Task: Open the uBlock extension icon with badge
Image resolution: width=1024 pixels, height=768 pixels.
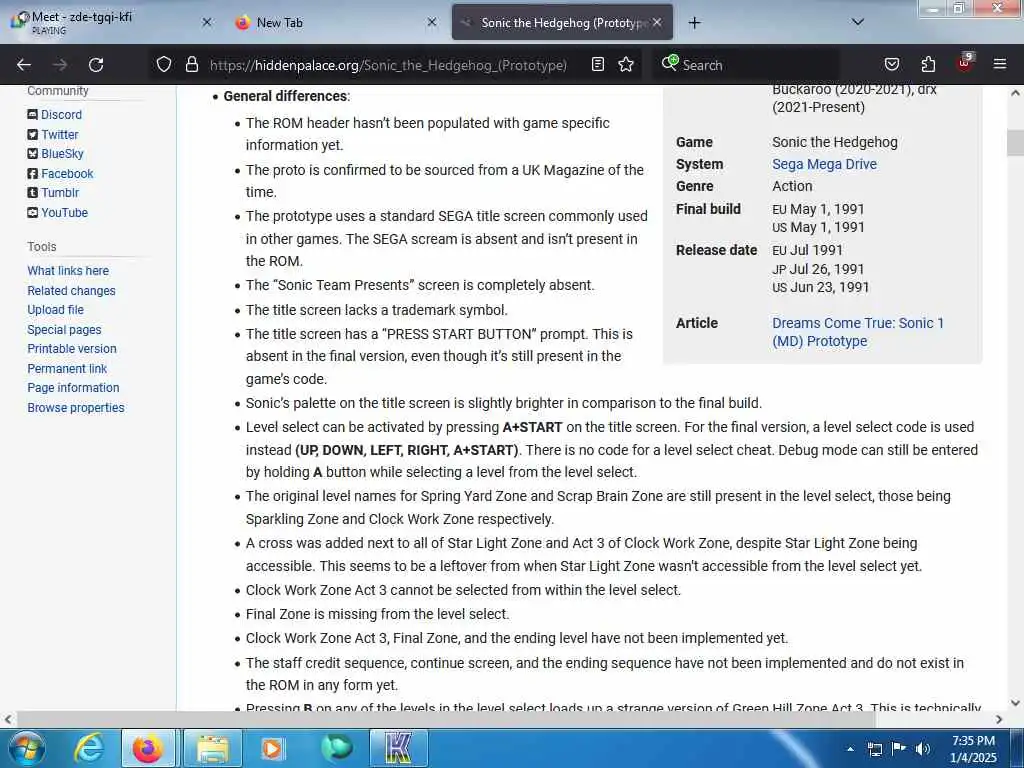Action: 965,63
